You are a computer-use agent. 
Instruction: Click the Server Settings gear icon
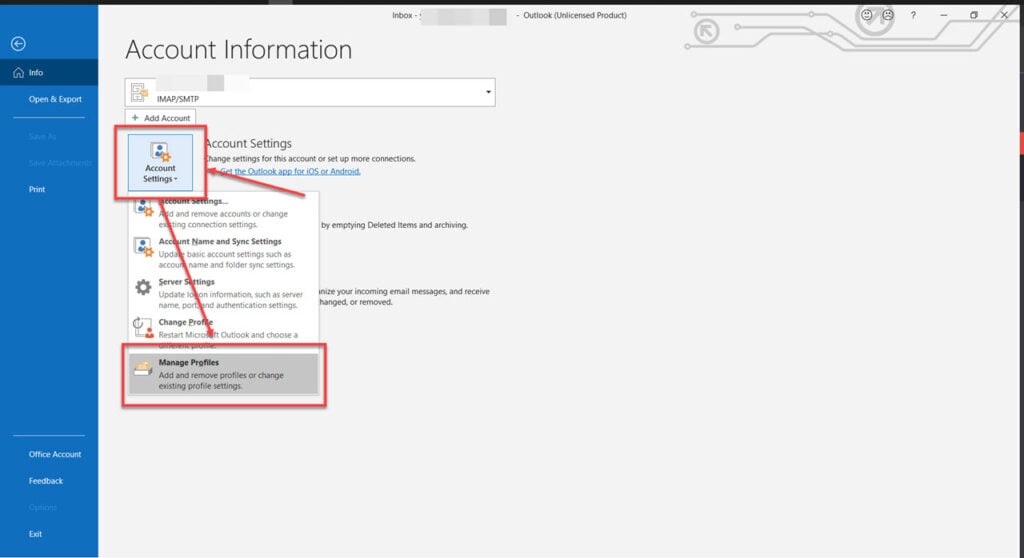click(x=143, y=287)
